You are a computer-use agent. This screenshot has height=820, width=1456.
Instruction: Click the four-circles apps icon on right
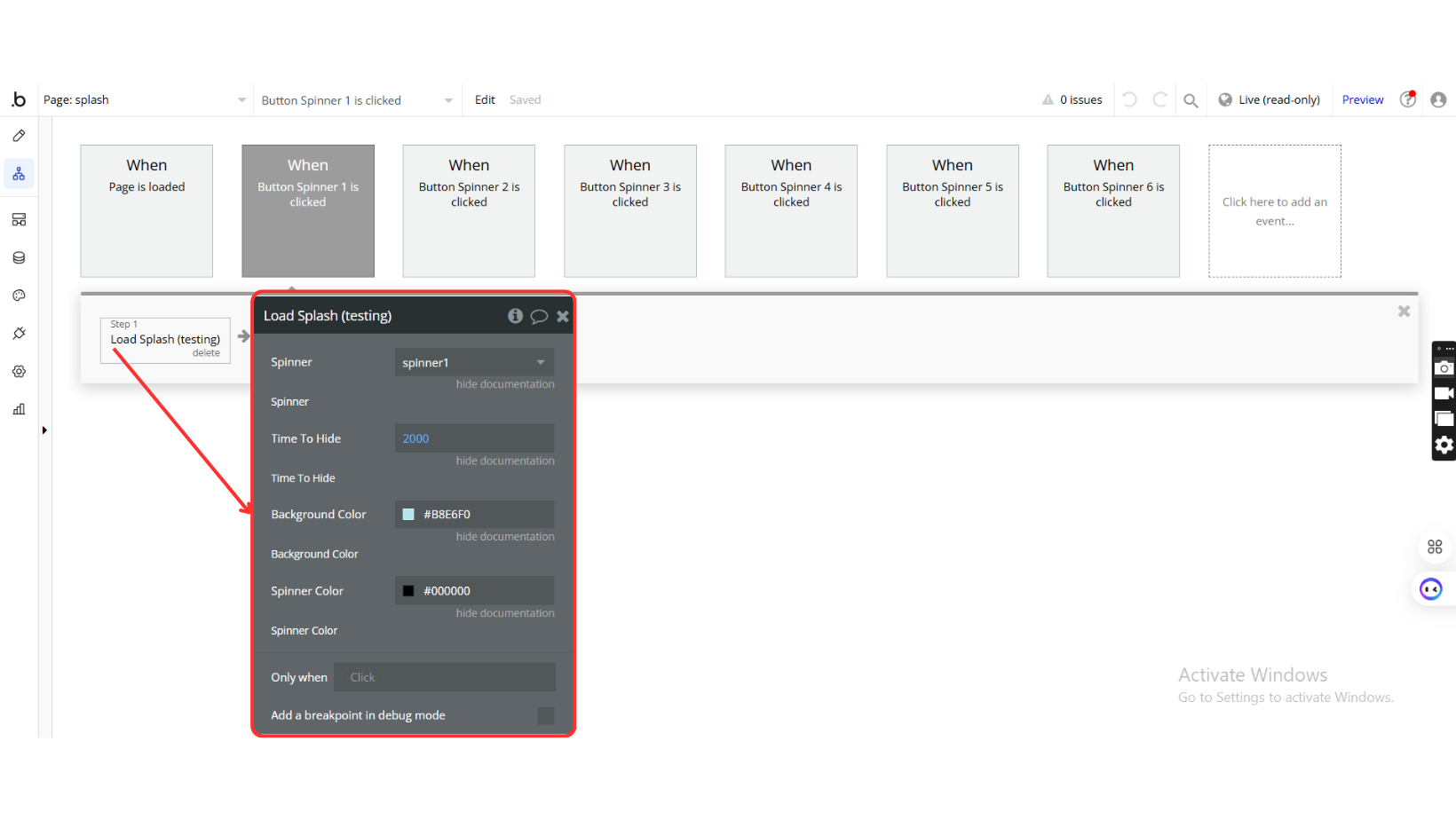[1435, 547]
